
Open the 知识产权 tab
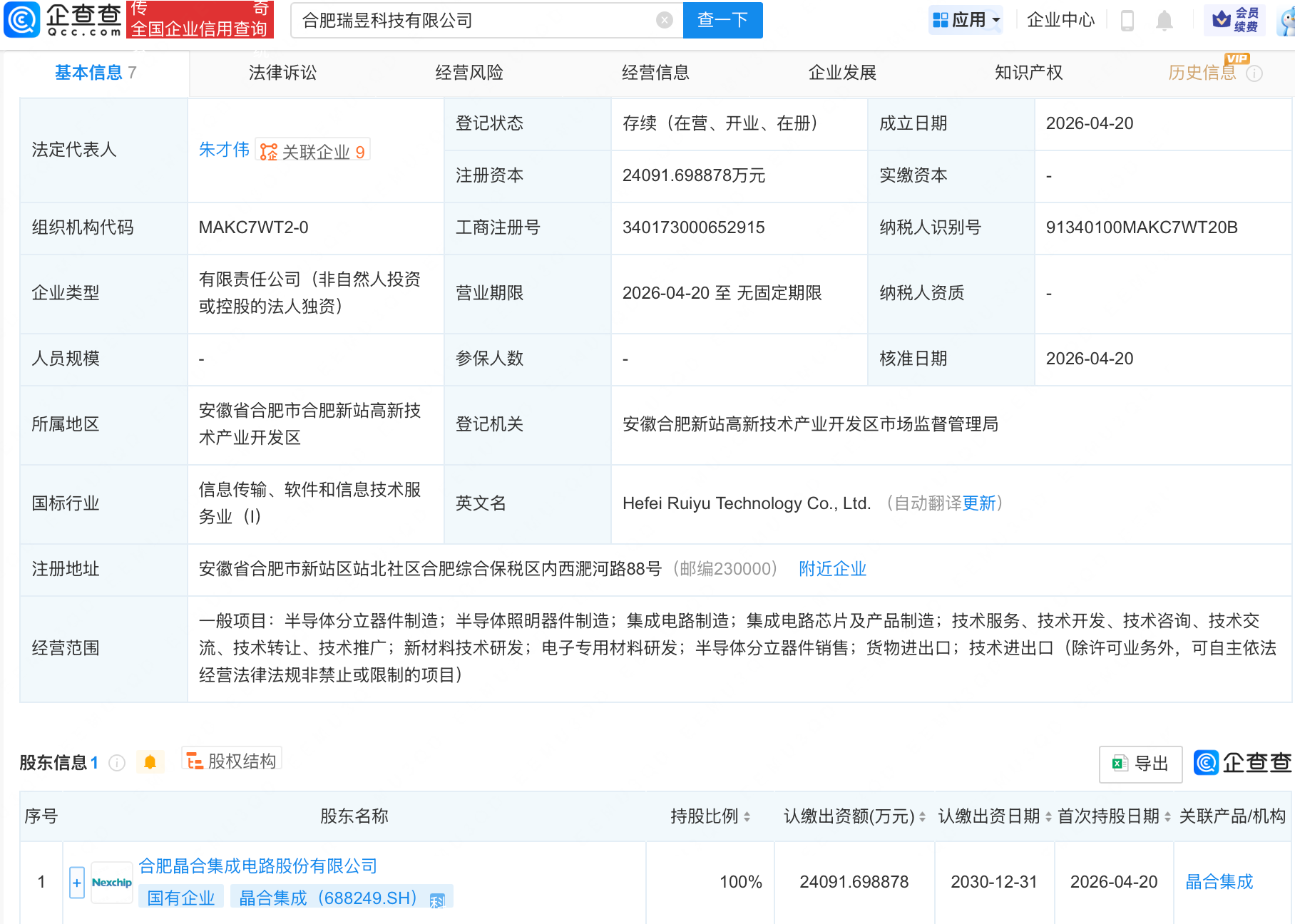(x=1028, y=72)
